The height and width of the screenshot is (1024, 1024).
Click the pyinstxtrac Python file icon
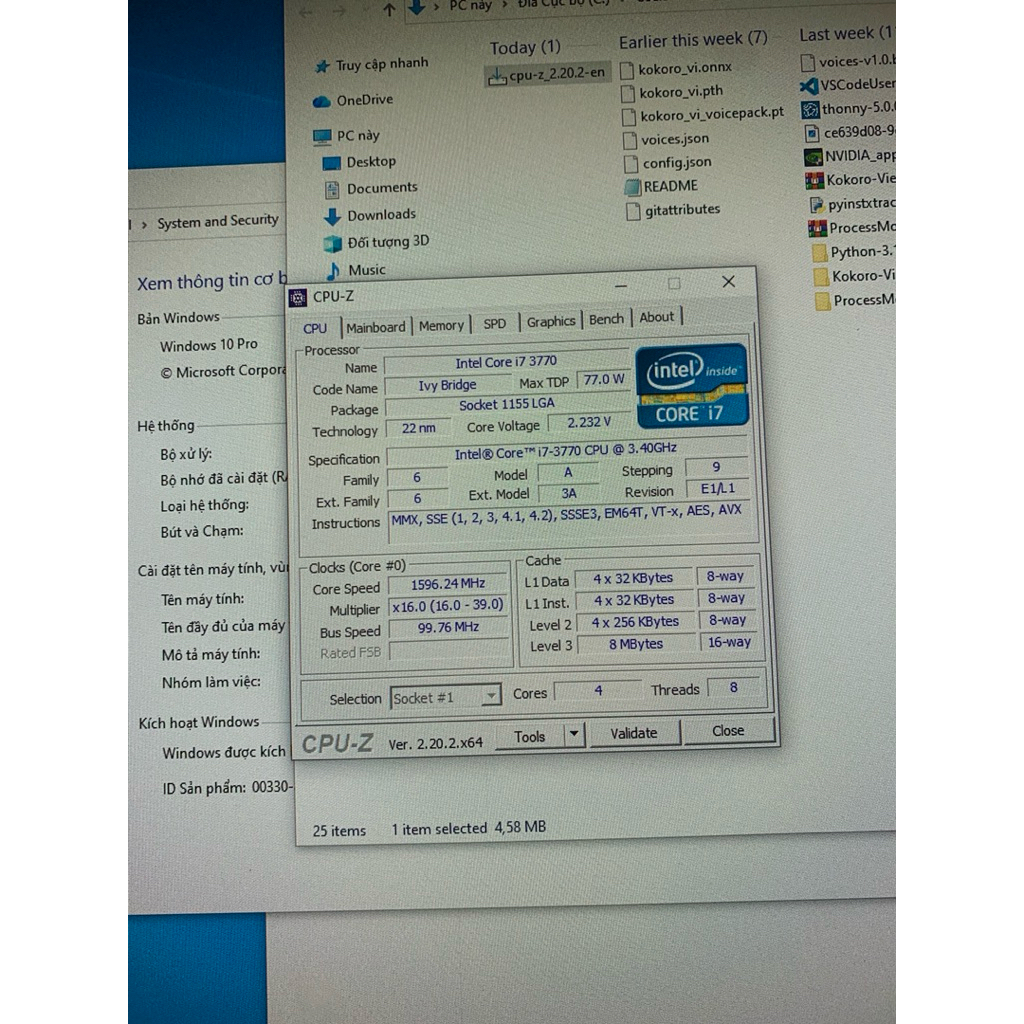tap(816, 205)
